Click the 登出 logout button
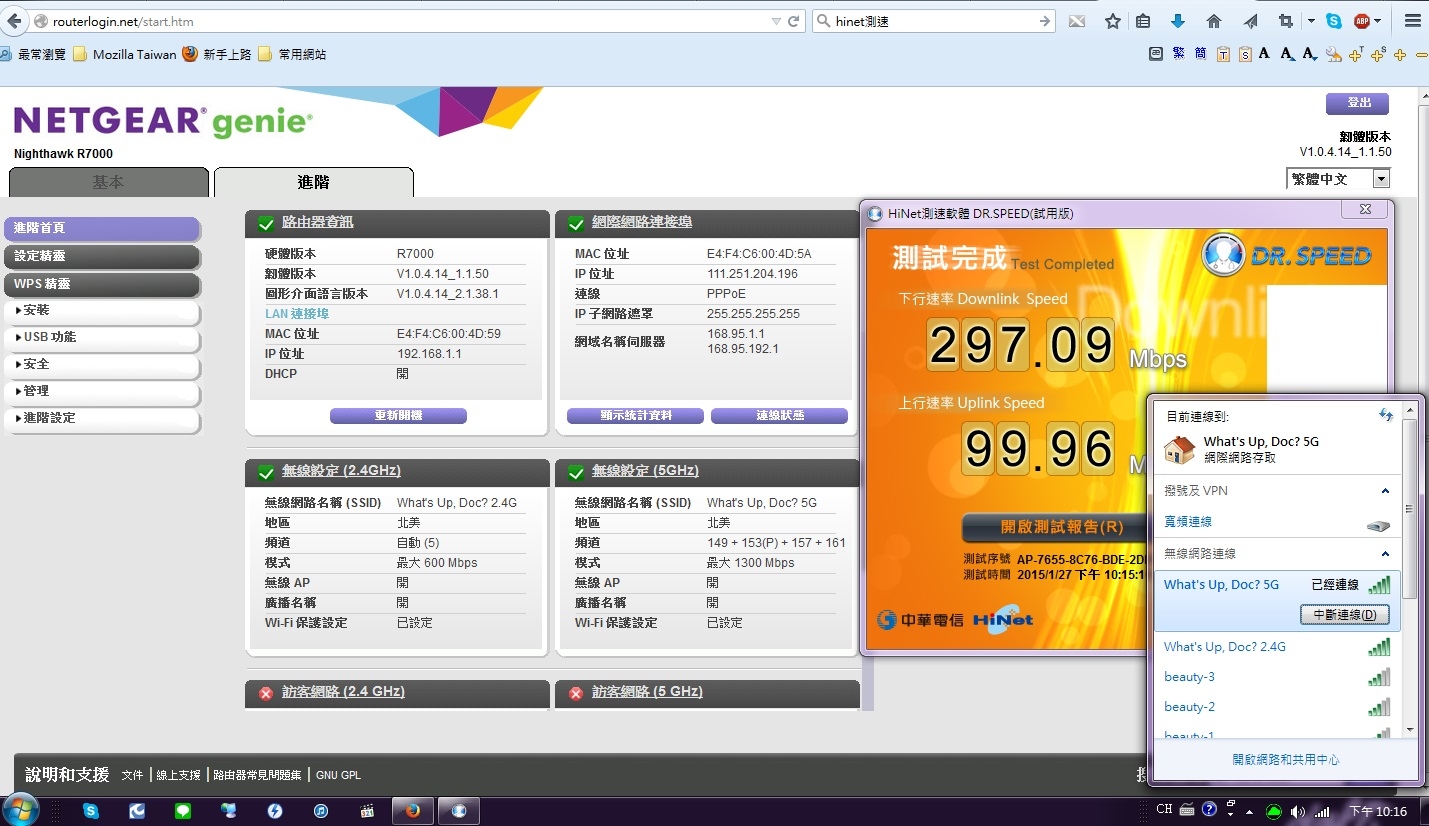 click(x=1357, y=103)
